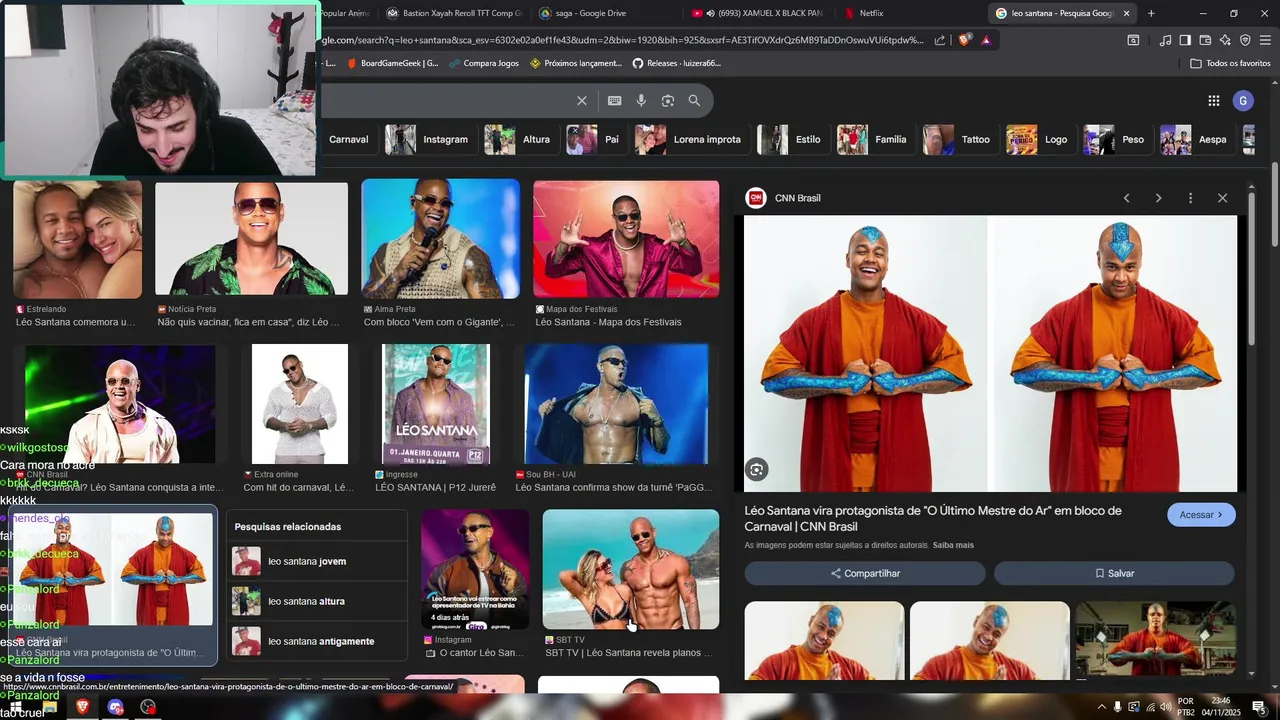Open the Mapa dos Festivais thumbnail
Image resolution: width=1280 pixels, height=720 pixels.
click(x=626, y=240)
